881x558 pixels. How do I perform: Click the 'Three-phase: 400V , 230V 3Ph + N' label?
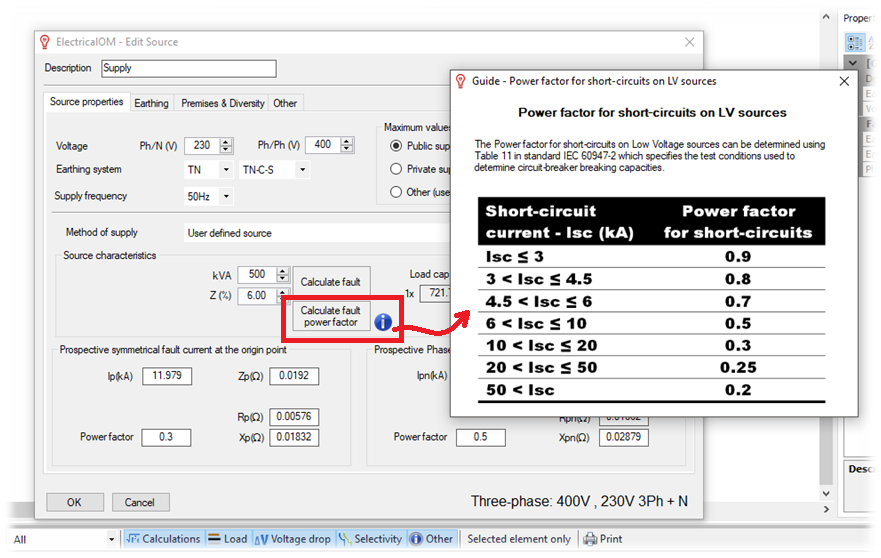pos(579,501)
